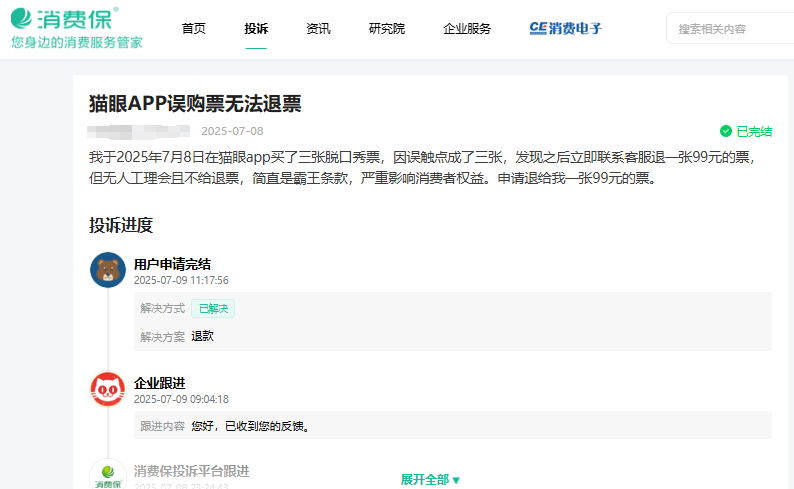
Task: Click the 企业跟进 heading
Action: click(160, 383)
